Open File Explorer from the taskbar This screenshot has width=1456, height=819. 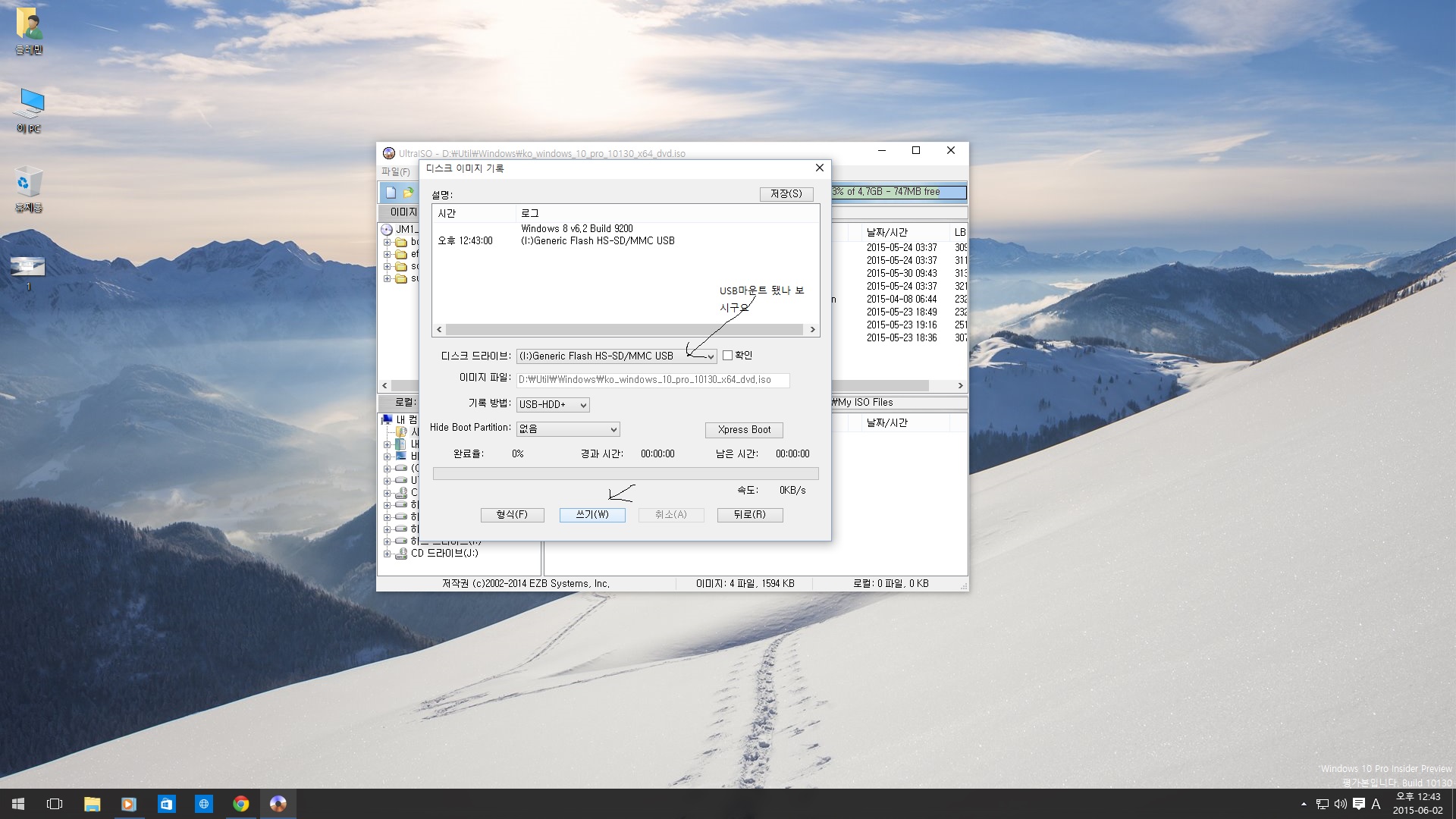point(92,804)
